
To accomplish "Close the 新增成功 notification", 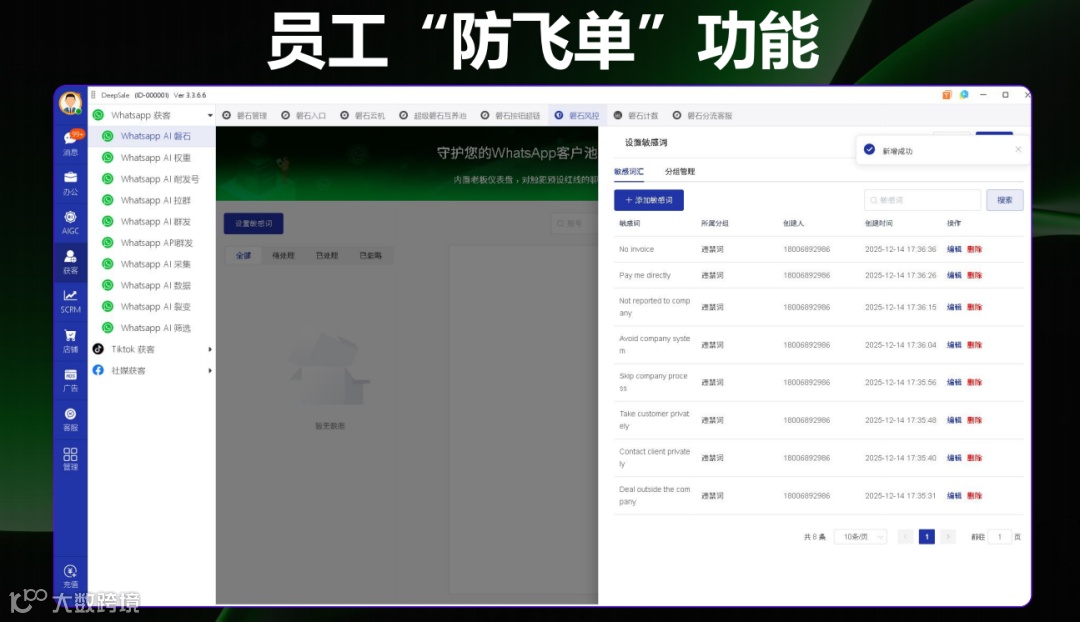I will (1018, 149).
